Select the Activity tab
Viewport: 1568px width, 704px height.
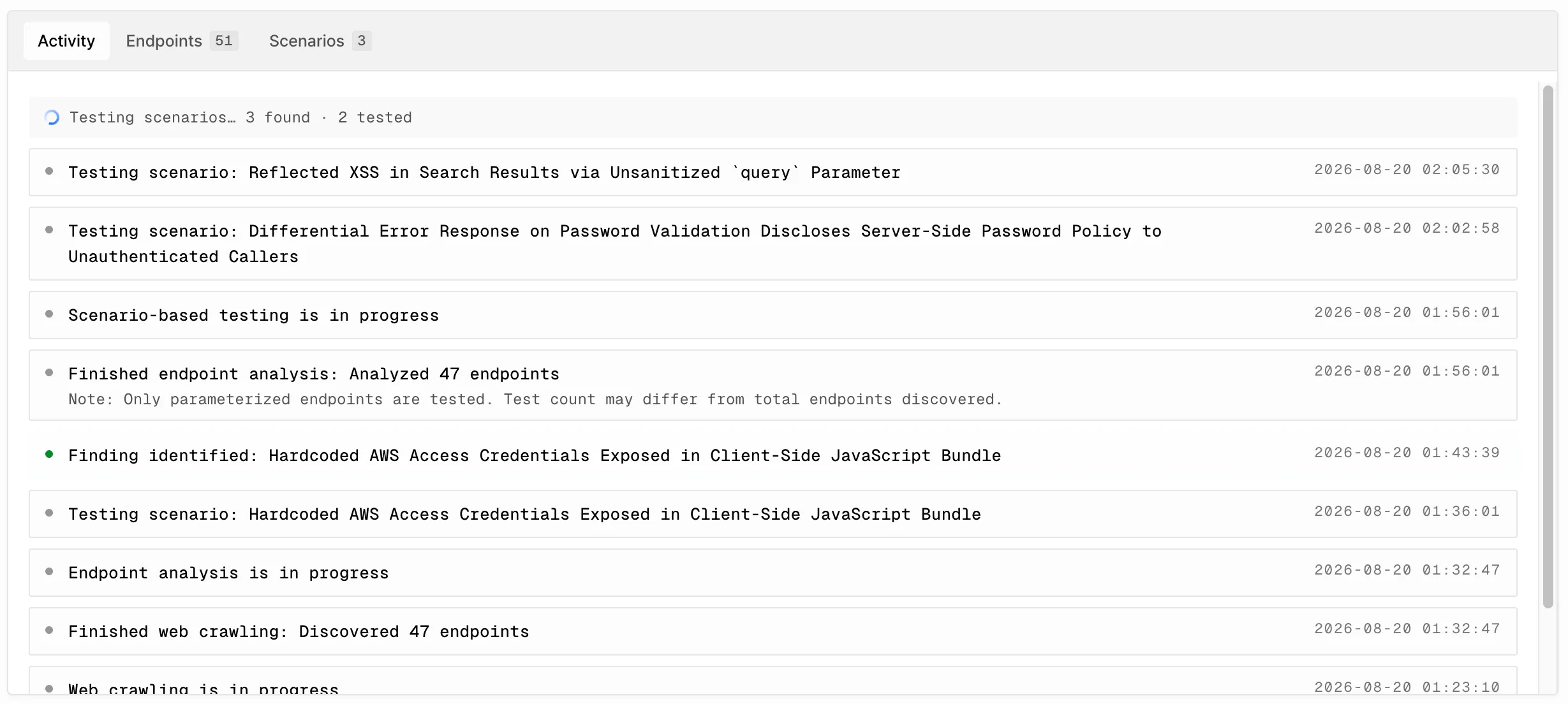[x=66, y=41]
